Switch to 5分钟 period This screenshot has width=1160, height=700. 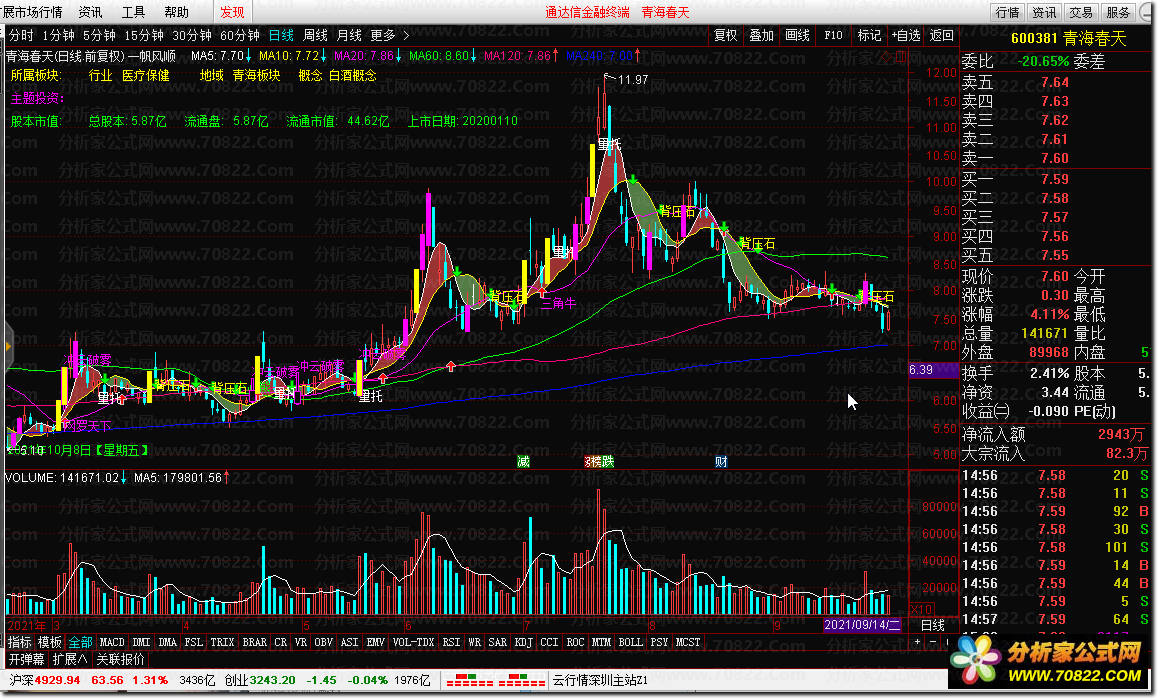coord(99,35)
